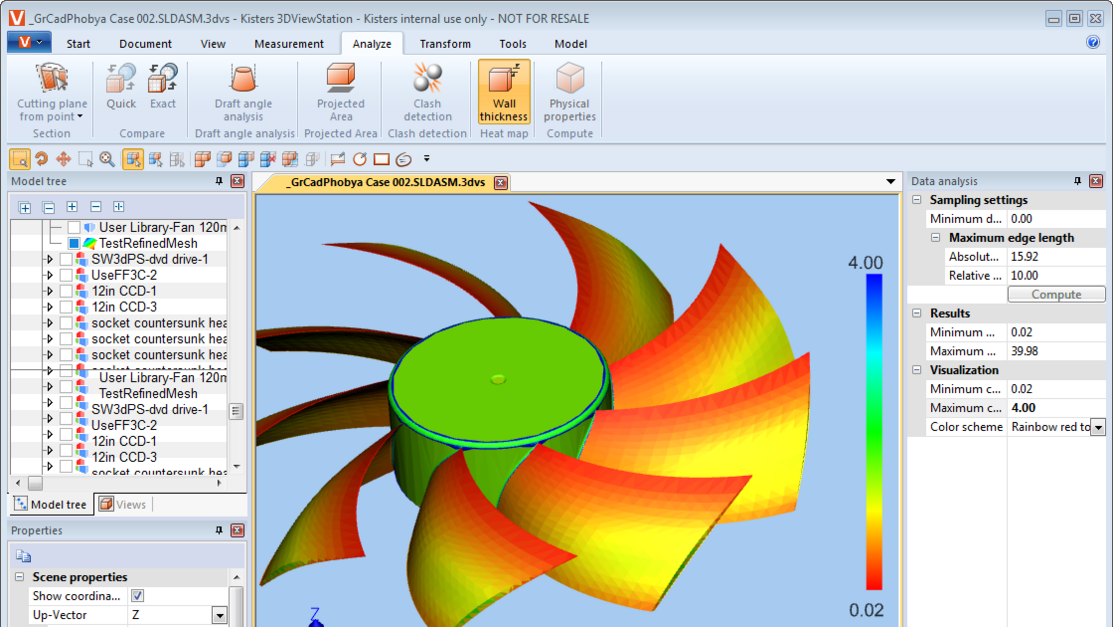Open the quick toolbar overflow arrow
Viewport: 1113px width, 627px height.
coord(427,159)
